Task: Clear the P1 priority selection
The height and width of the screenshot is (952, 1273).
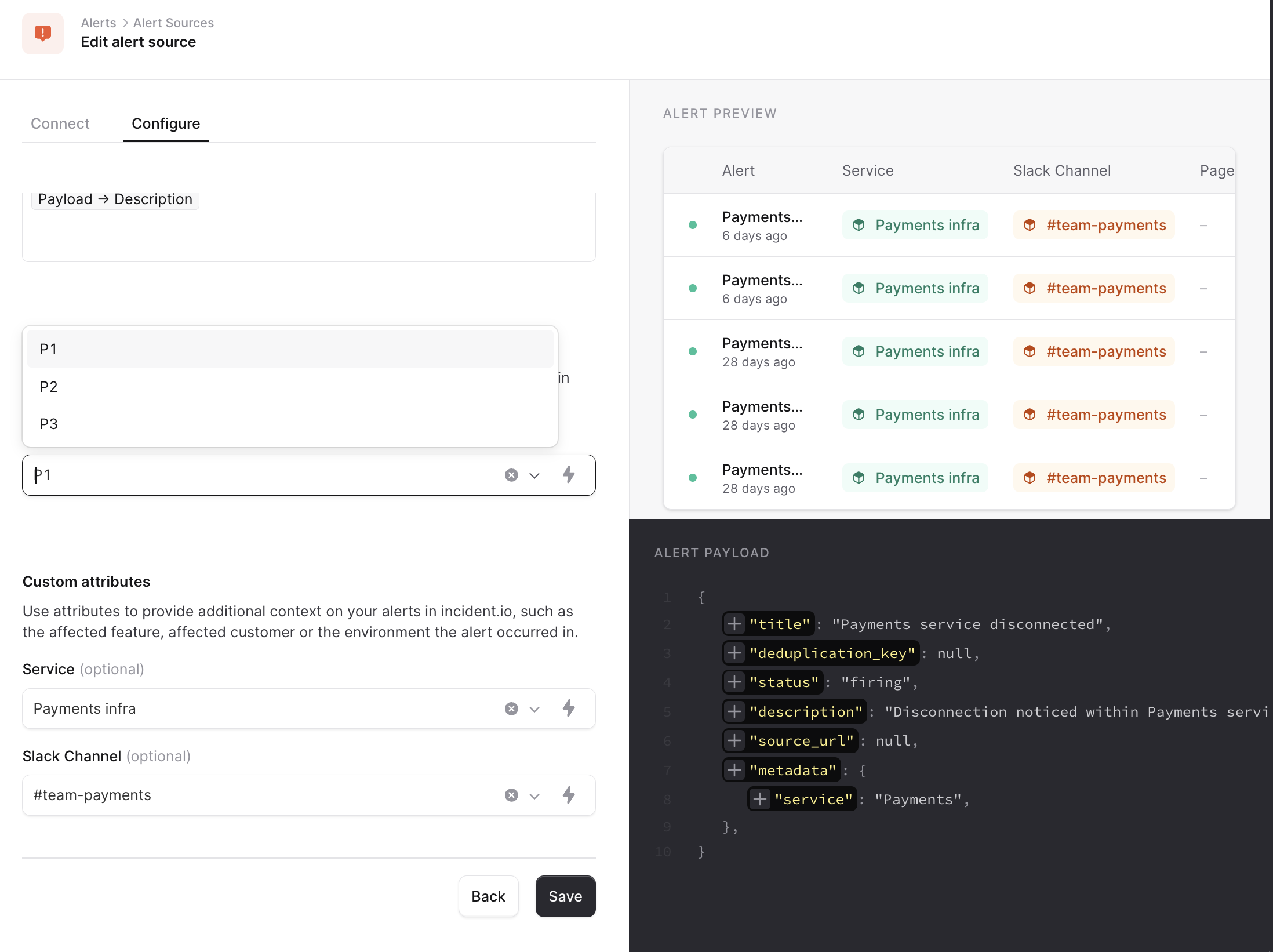Action: tap(511, 475)
